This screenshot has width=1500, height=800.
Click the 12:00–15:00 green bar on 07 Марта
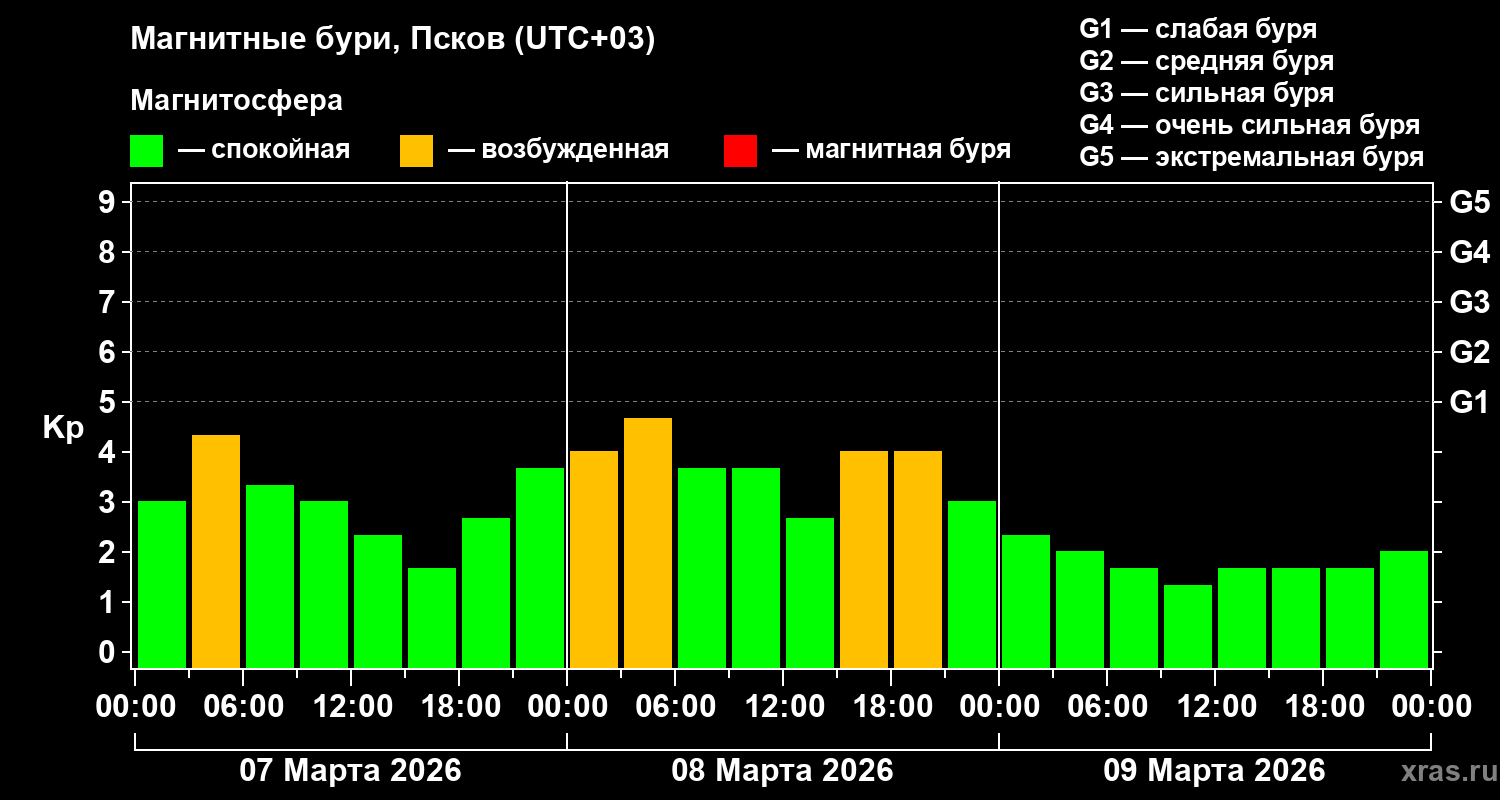pyautogui.click(x=378, y=601)
